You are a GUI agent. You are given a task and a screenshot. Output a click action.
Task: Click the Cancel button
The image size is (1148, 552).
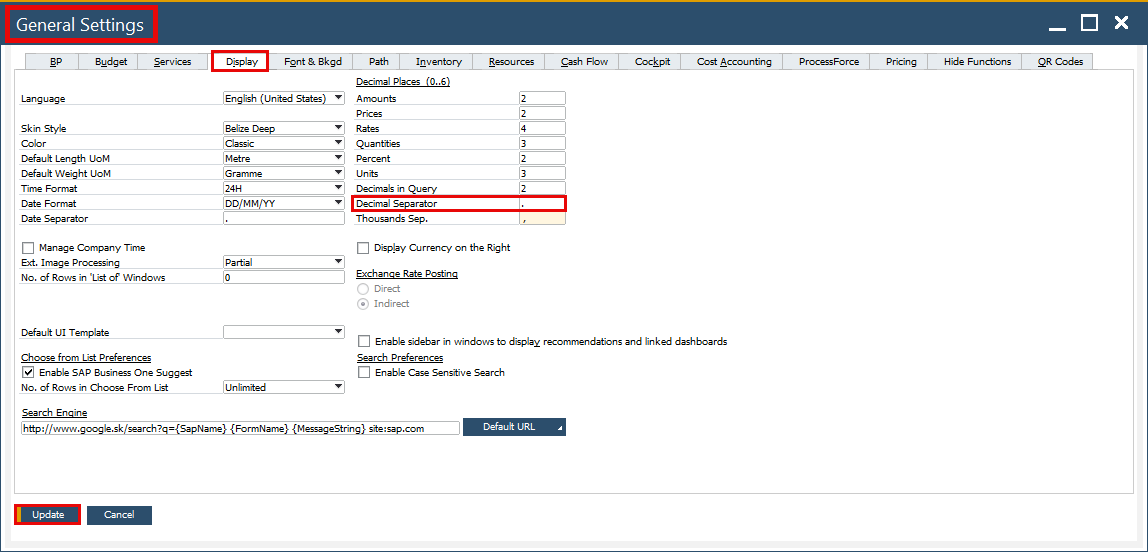[119, 515]
